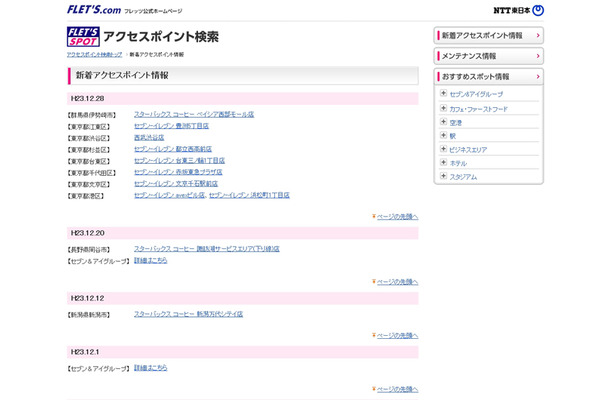Expand カフェ・ファーストフード plus icon
610x400 pixels.
point(443,108)
